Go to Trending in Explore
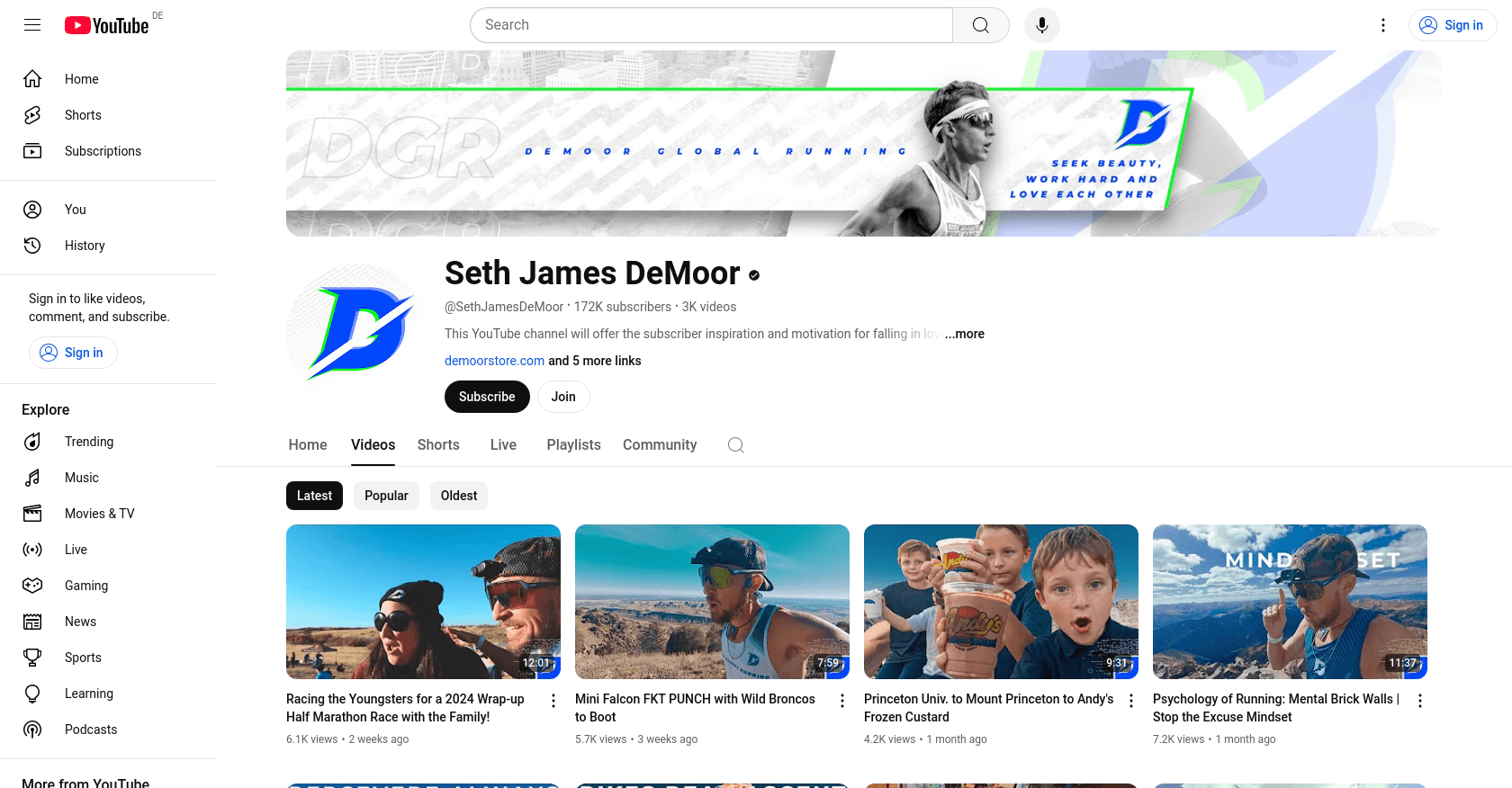The width and height of the screenshot is (1512, 788). click(88, 442)
